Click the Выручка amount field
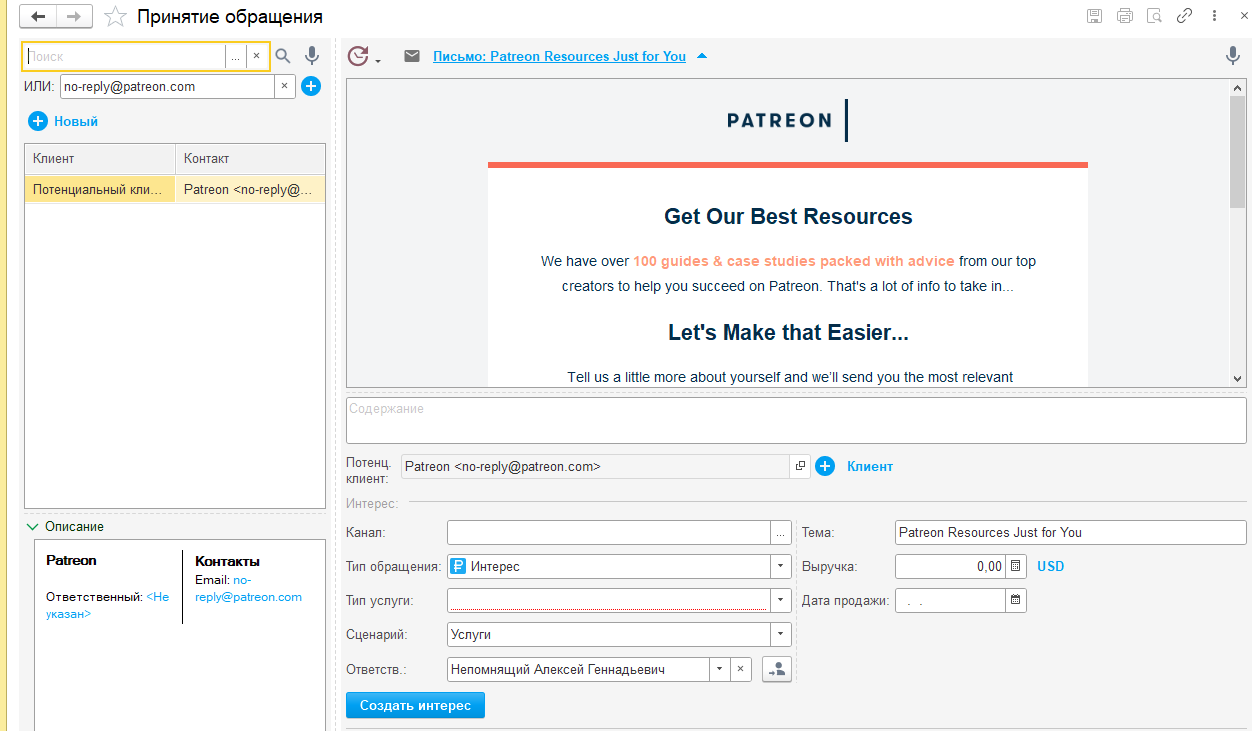Image resolution: width=1253 pixels, height=731 pixels. coord(950,566)
